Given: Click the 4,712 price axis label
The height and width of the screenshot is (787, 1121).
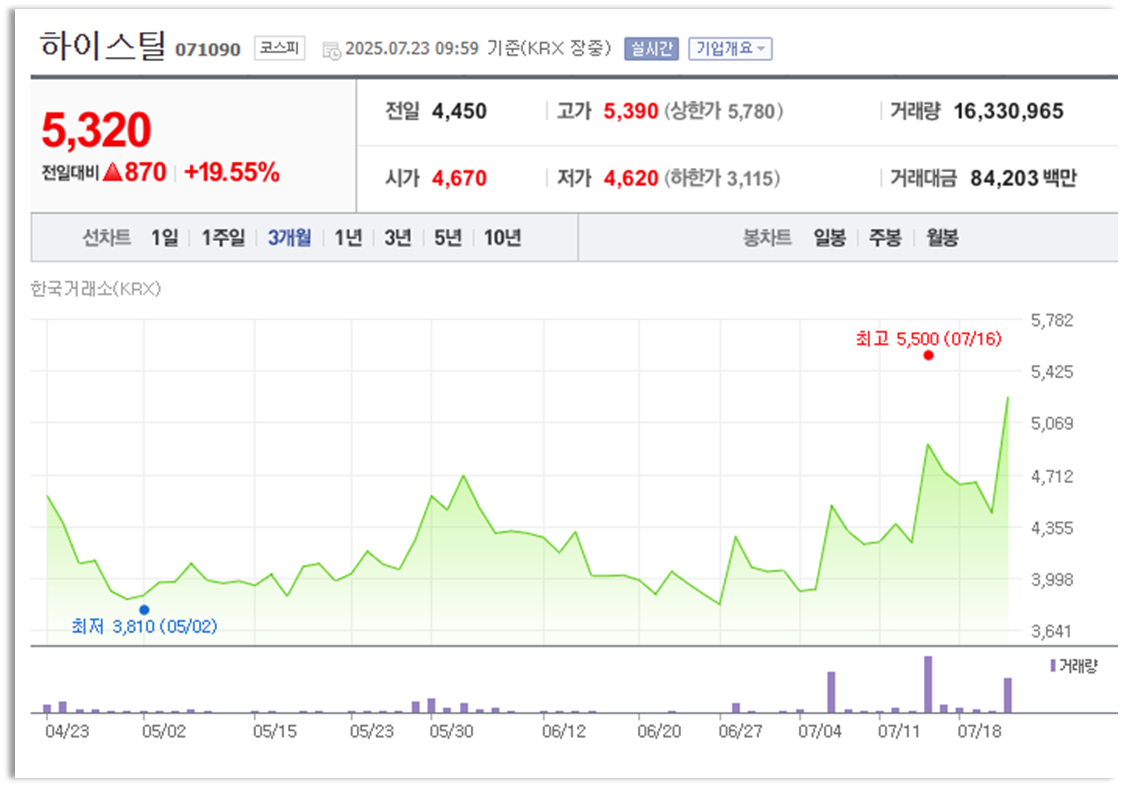Looking at the screenshot, I should tap(1052, 476).
